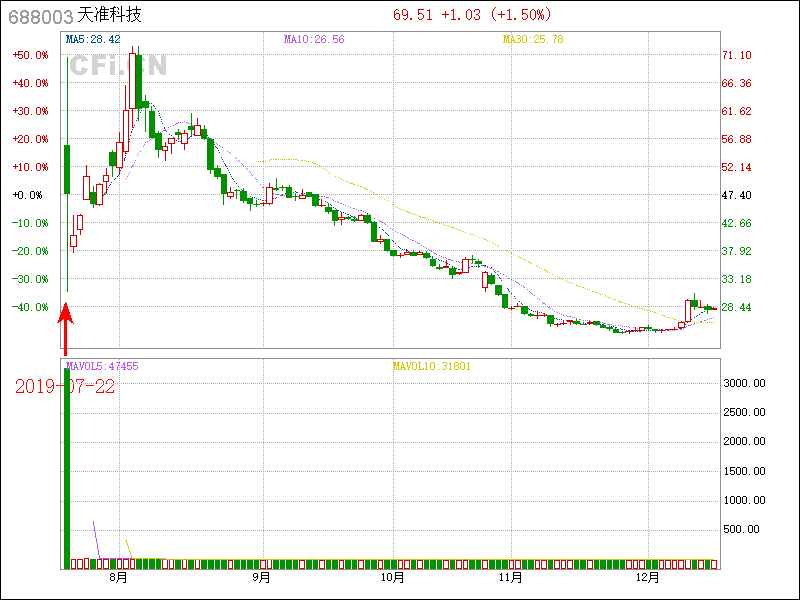Select the 9月 marker on the time axis
The height and width of the screenshot is (600, 800).
[x=261, y=577]
